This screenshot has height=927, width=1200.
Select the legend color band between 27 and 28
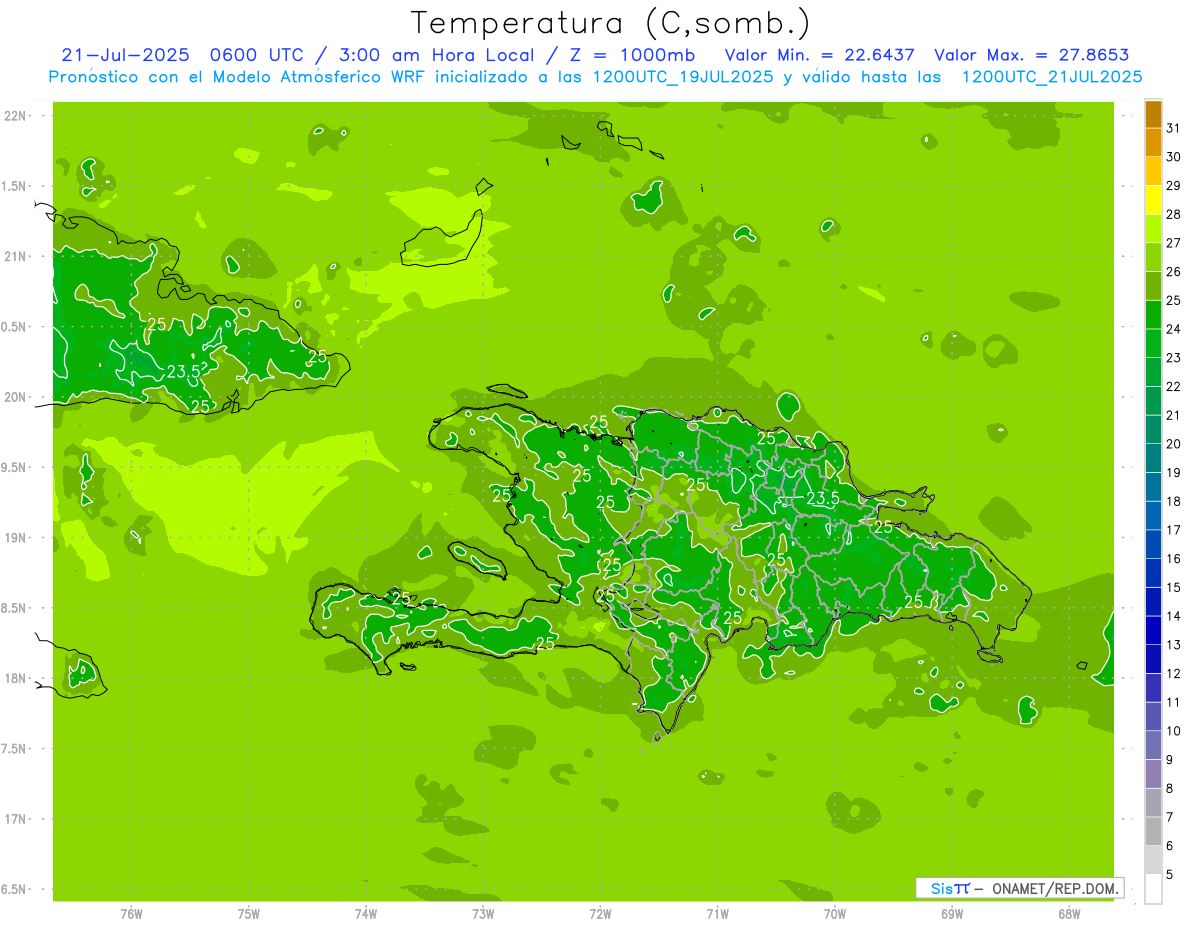point(1153,228)
